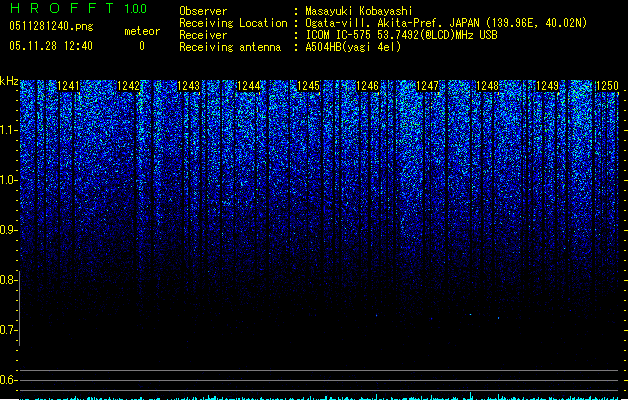The height and width of the screenshot is (400, 629).
Task: Click the 1248 time marker
Action: click(487, 86)
